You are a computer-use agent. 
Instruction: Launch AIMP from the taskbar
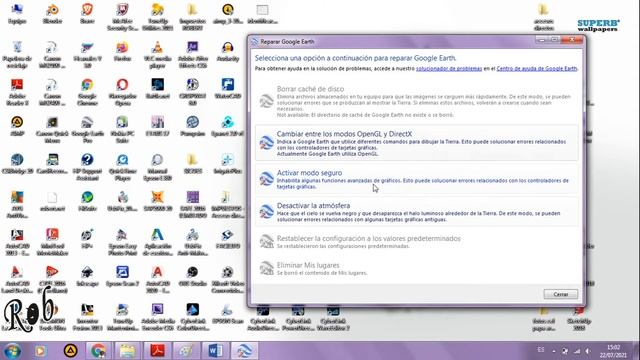click(70, 351)
